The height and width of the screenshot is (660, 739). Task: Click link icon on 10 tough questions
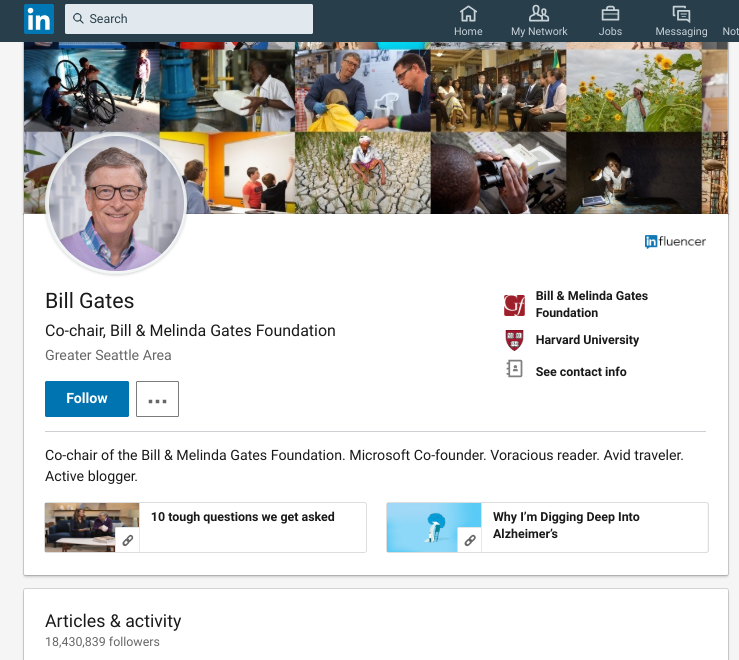point(127,540)
